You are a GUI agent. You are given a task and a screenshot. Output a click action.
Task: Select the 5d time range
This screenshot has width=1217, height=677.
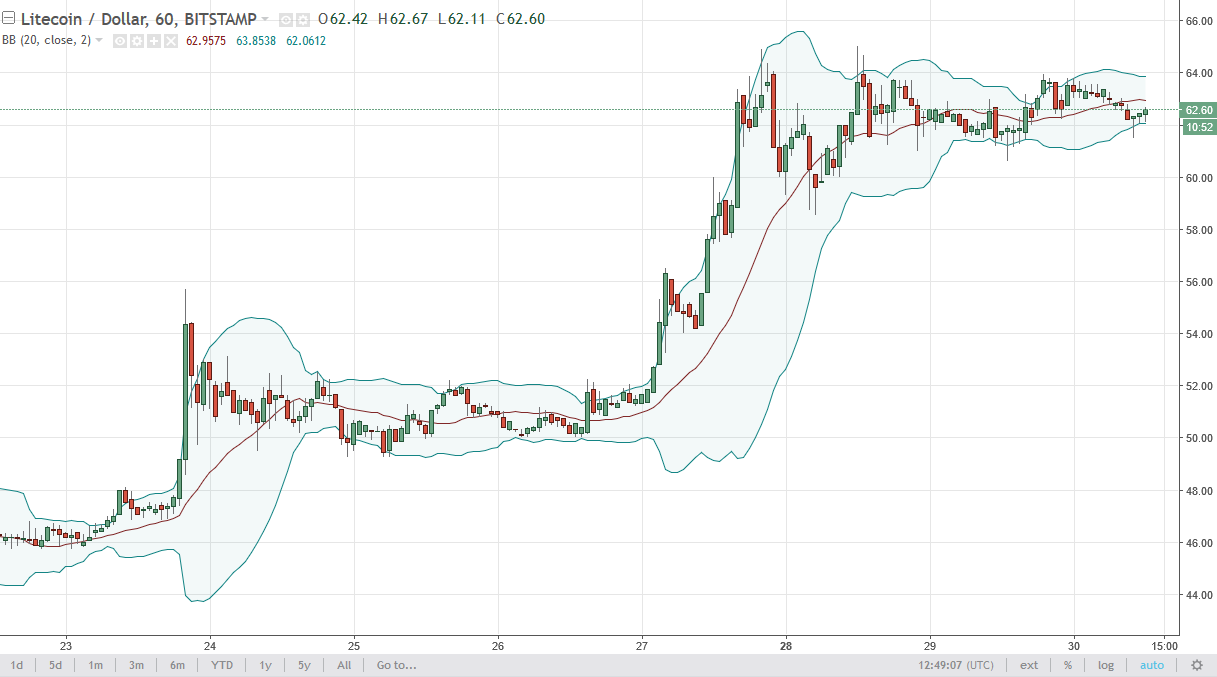tap(56, 665)
